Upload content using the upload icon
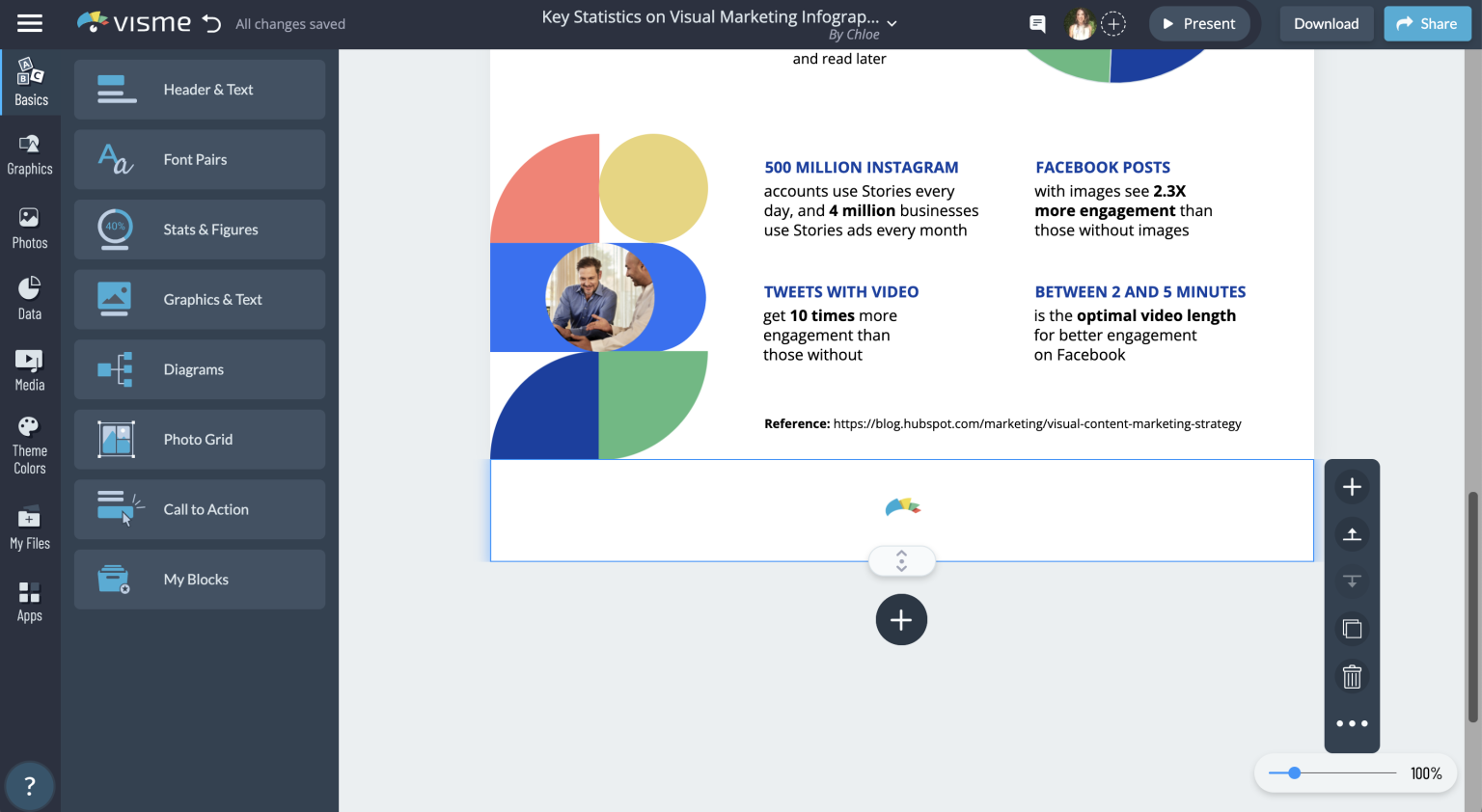 (1352, 534)
